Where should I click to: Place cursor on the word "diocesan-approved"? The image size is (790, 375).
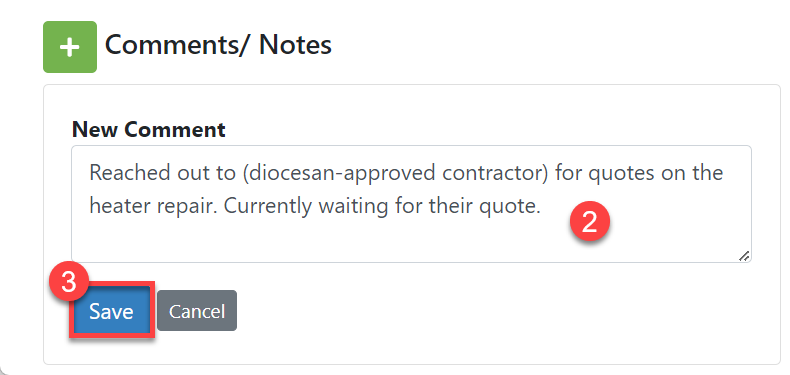337,173
